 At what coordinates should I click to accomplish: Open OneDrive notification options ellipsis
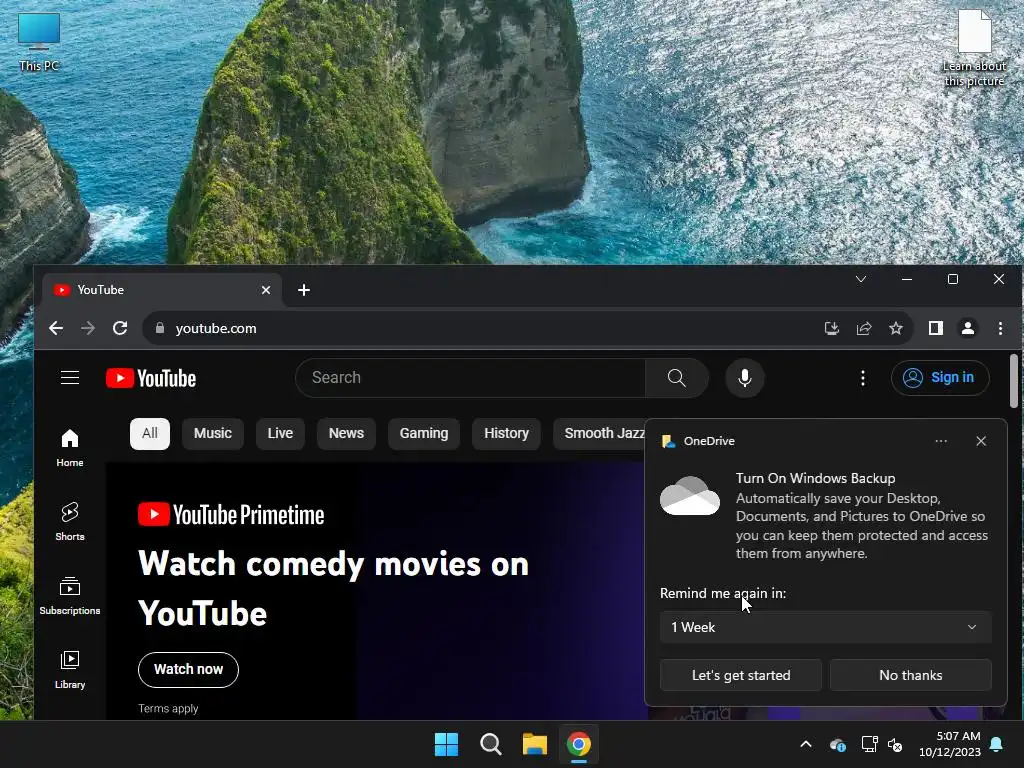(x=941, y=441)
